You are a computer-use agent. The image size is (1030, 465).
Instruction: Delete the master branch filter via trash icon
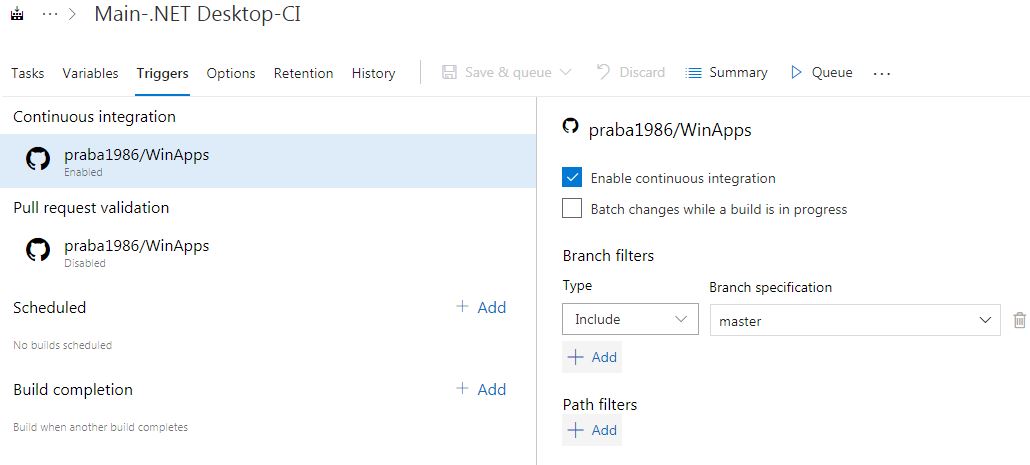(x=1019, y=321)
